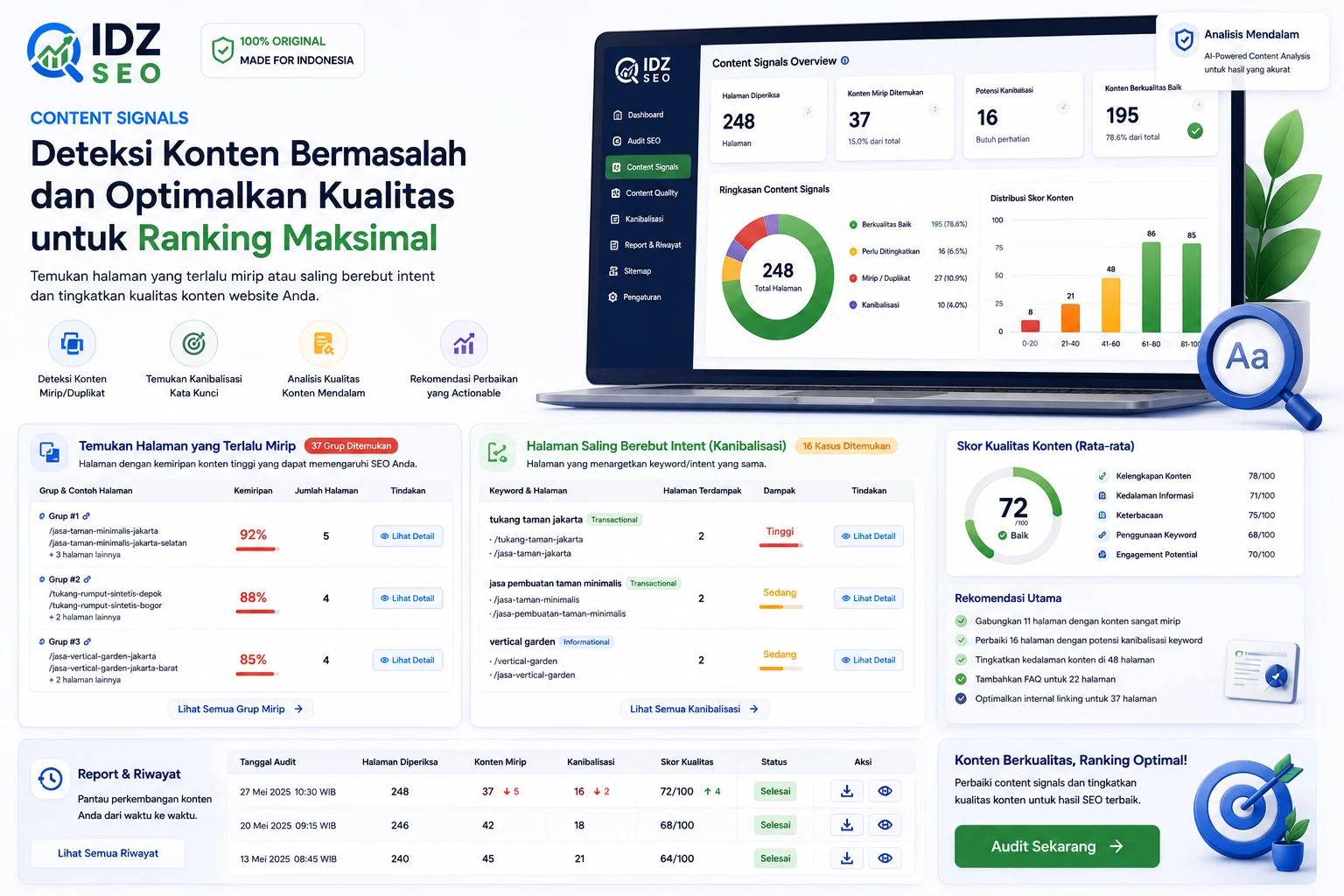Click the Engagement Potential score icon

1102,555
